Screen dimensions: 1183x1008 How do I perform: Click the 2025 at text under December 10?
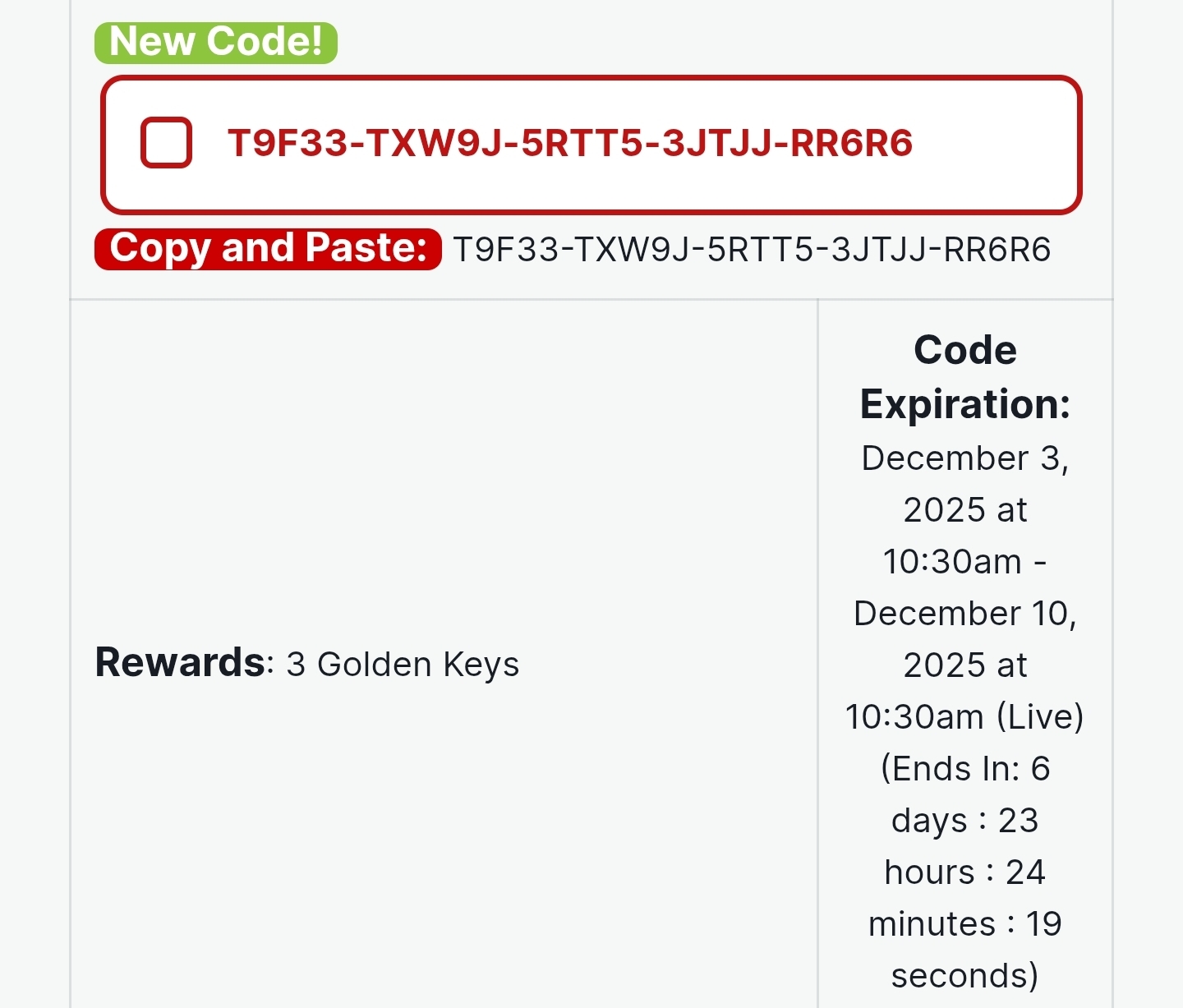tap(964, 665)
